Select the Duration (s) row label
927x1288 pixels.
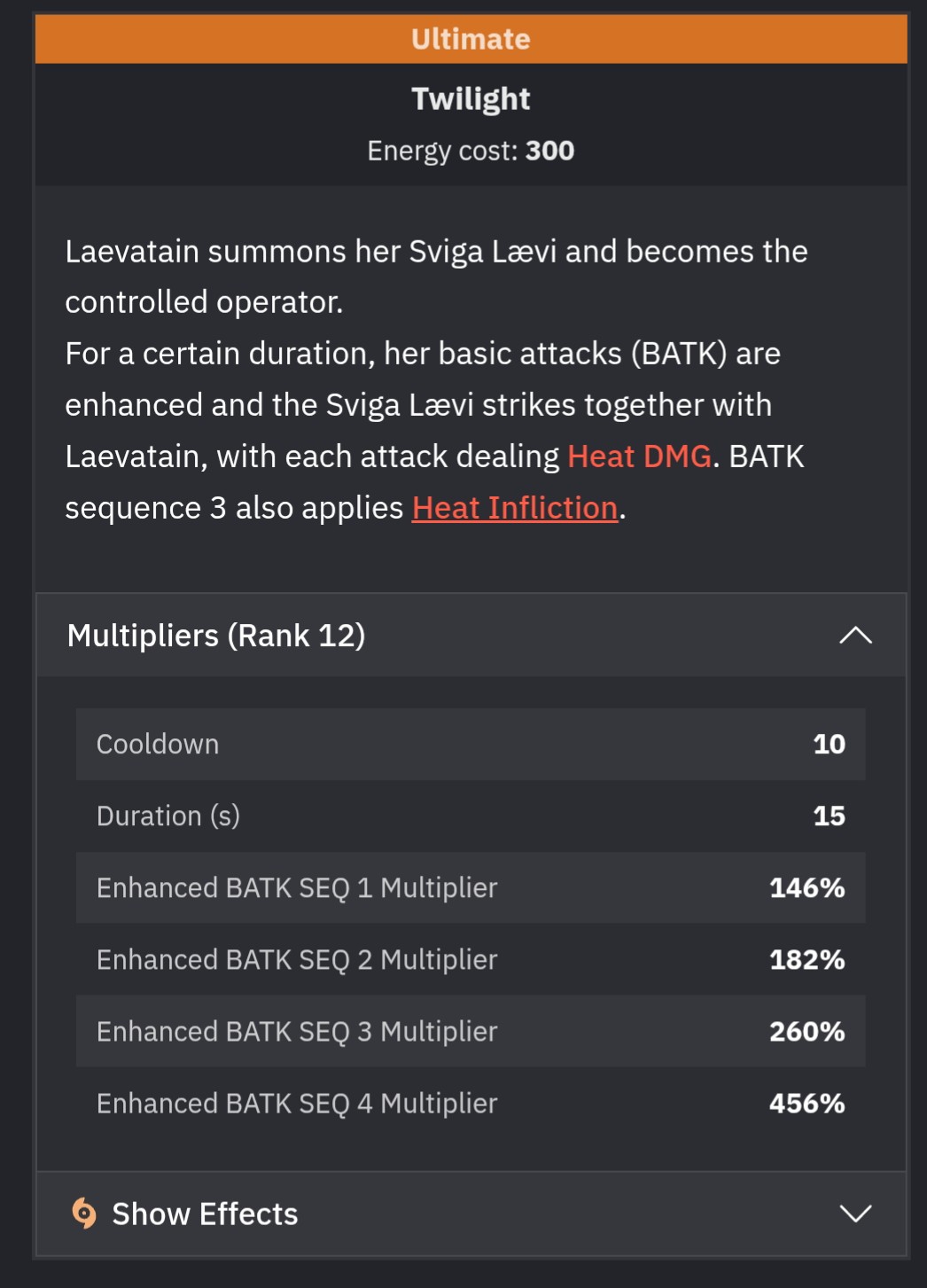168,816
